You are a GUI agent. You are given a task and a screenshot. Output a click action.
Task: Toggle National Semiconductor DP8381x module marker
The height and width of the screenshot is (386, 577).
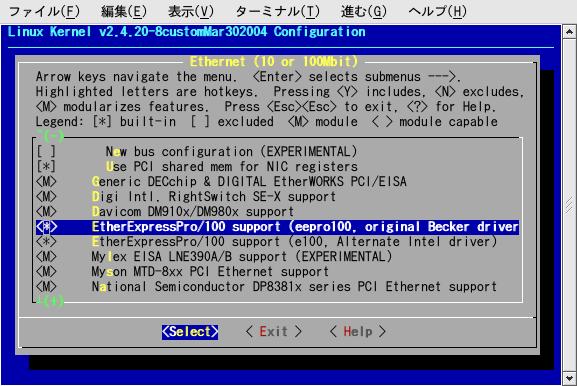click(x=46, y=287)
